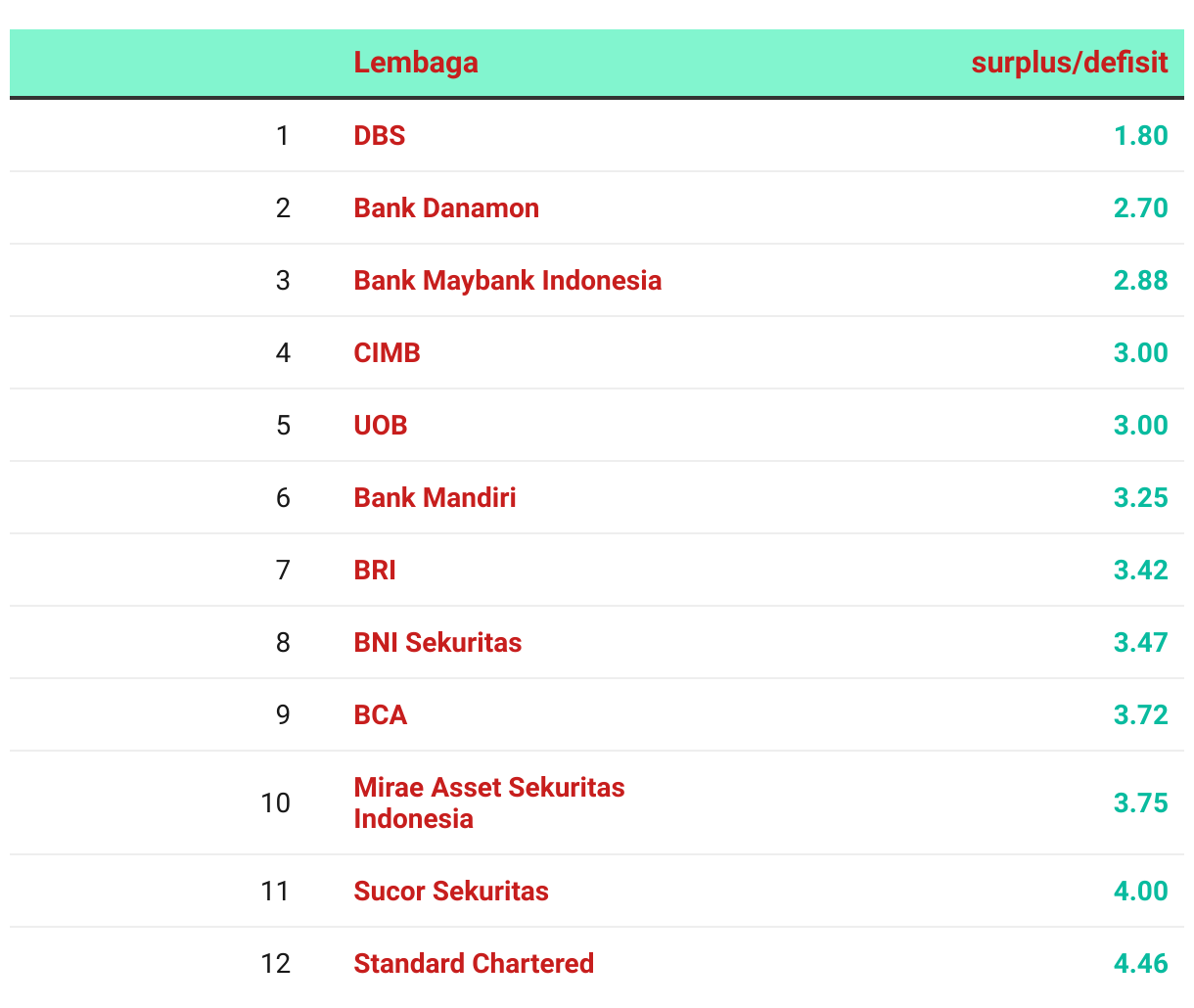
Task: Choose the UOB institution name
Action: click(381, 425)
